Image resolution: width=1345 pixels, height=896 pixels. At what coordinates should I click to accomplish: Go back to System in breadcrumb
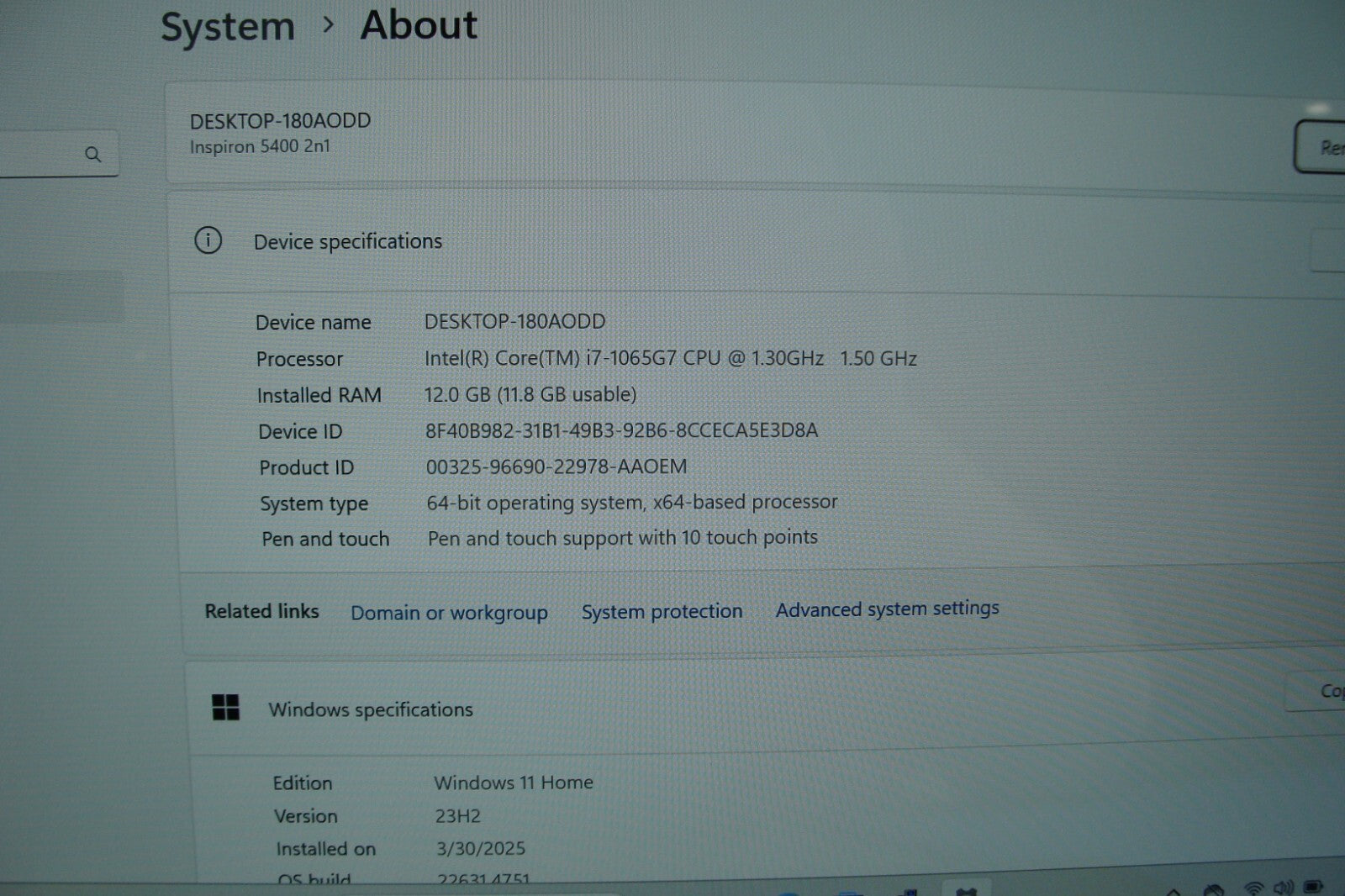(x=228, y=26)
